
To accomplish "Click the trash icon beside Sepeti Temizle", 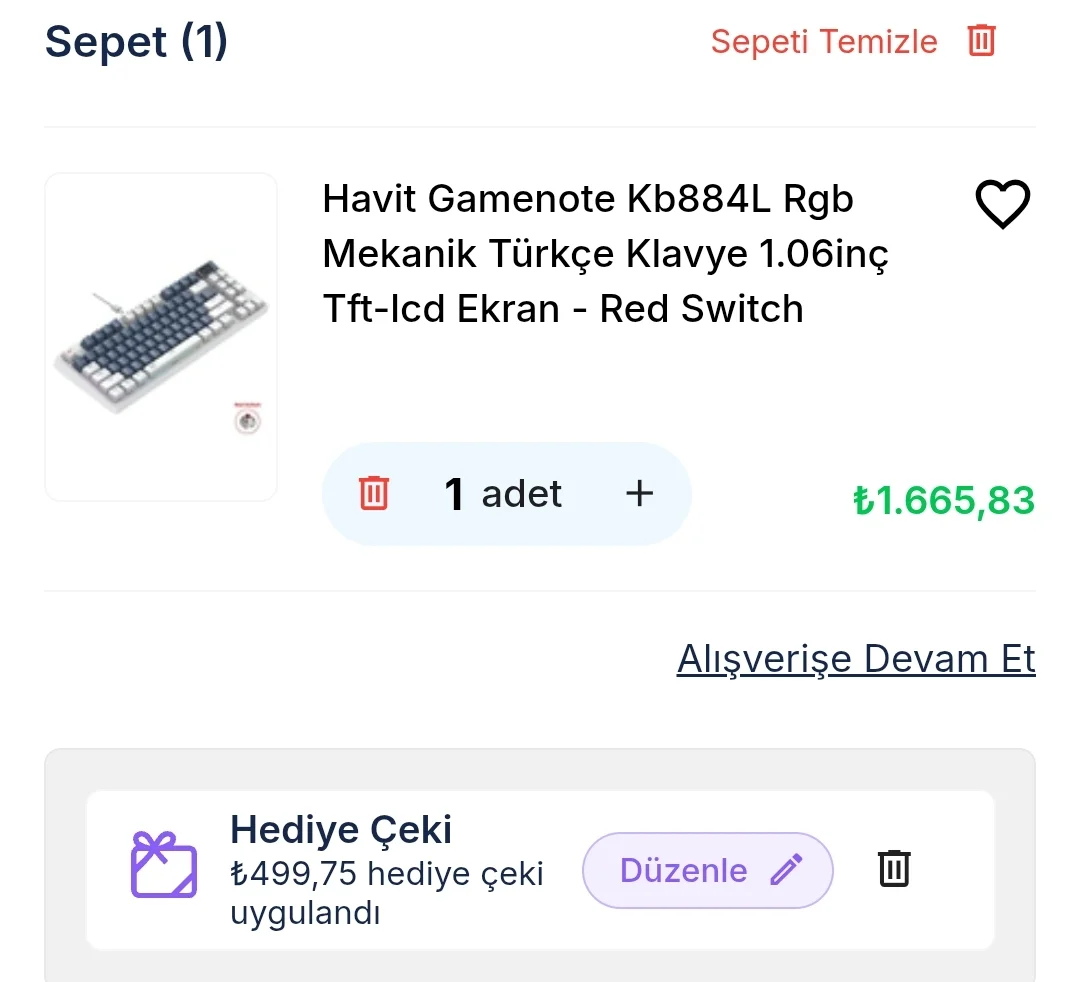I will pyautogui.click(x=981, y=41).
